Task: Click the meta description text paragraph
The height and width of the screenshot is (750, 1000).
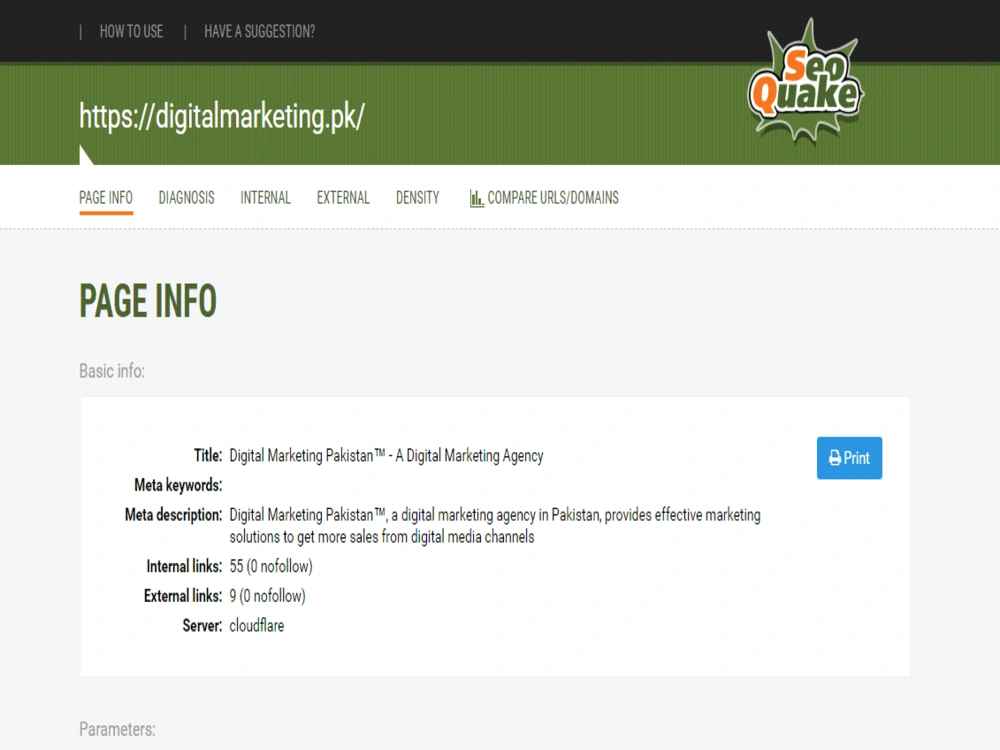Action: tap(495, 526)
